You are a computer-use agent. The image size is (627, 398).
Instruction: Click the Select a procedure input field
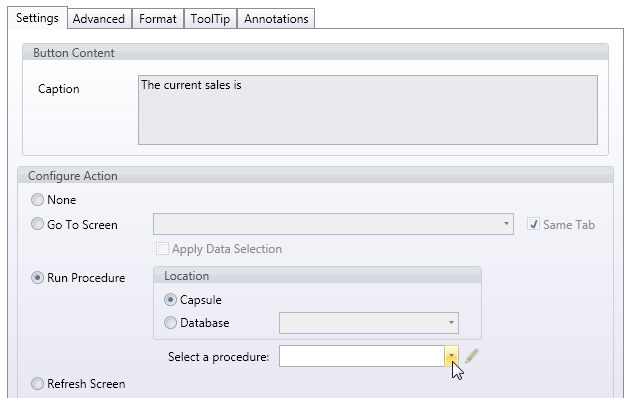click(362, 356)
